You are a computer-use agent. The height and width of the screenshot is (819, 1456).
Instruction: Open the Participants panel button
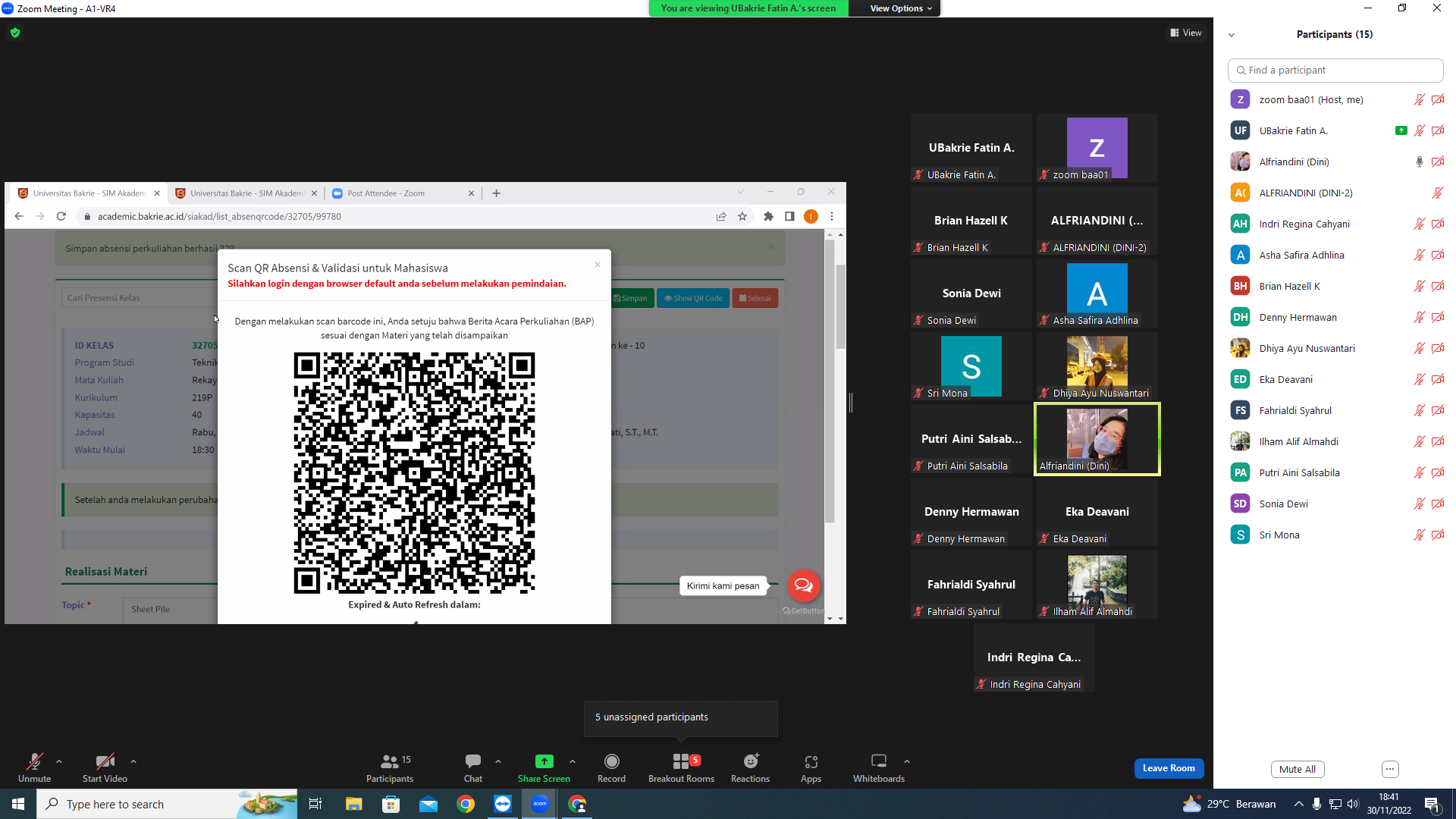[x=390, y=767]
